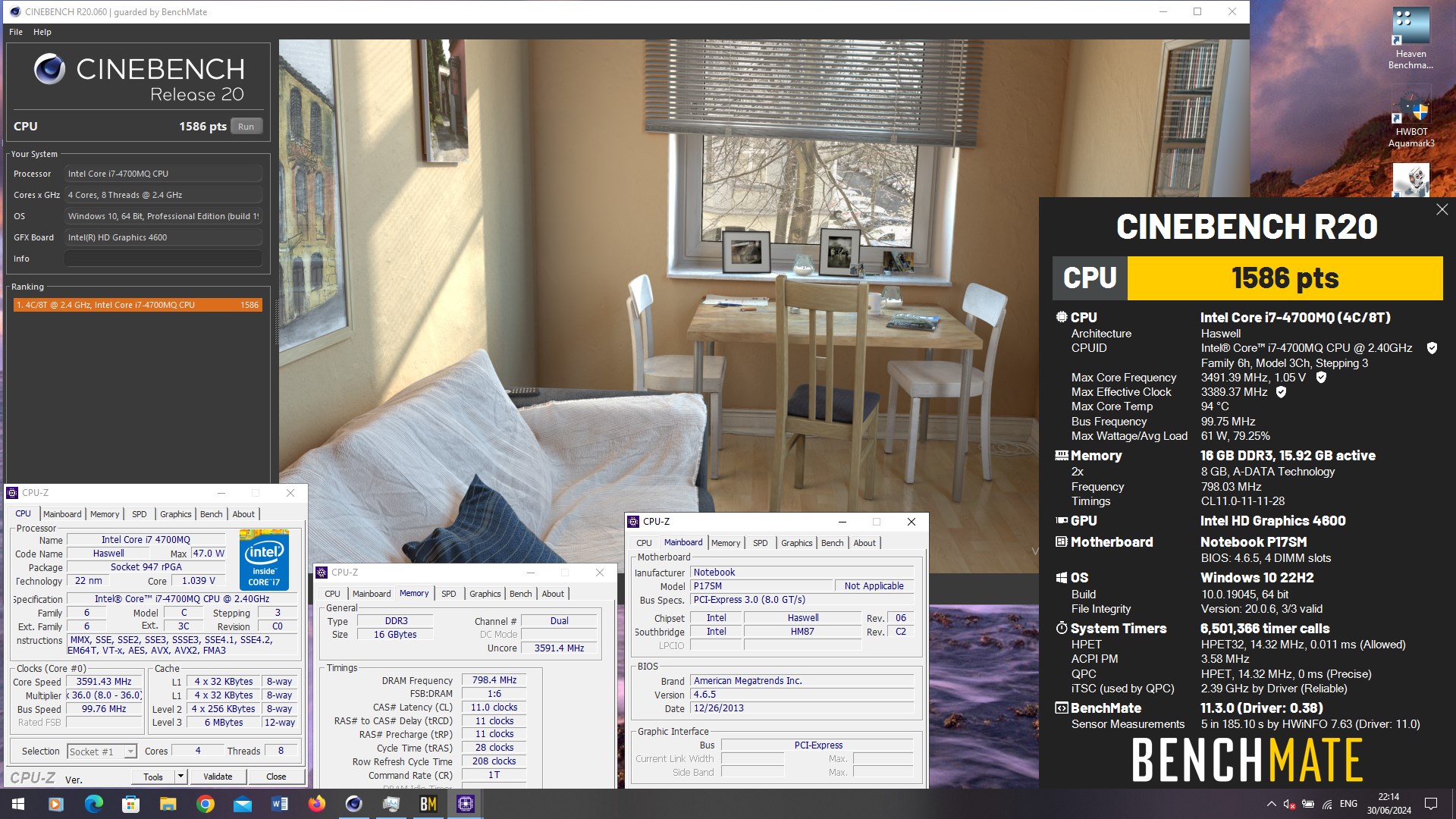Click the muted volume tray icon
Image resolution: width=1456 pixels, height=819 pixels.
click(1289, 804)
